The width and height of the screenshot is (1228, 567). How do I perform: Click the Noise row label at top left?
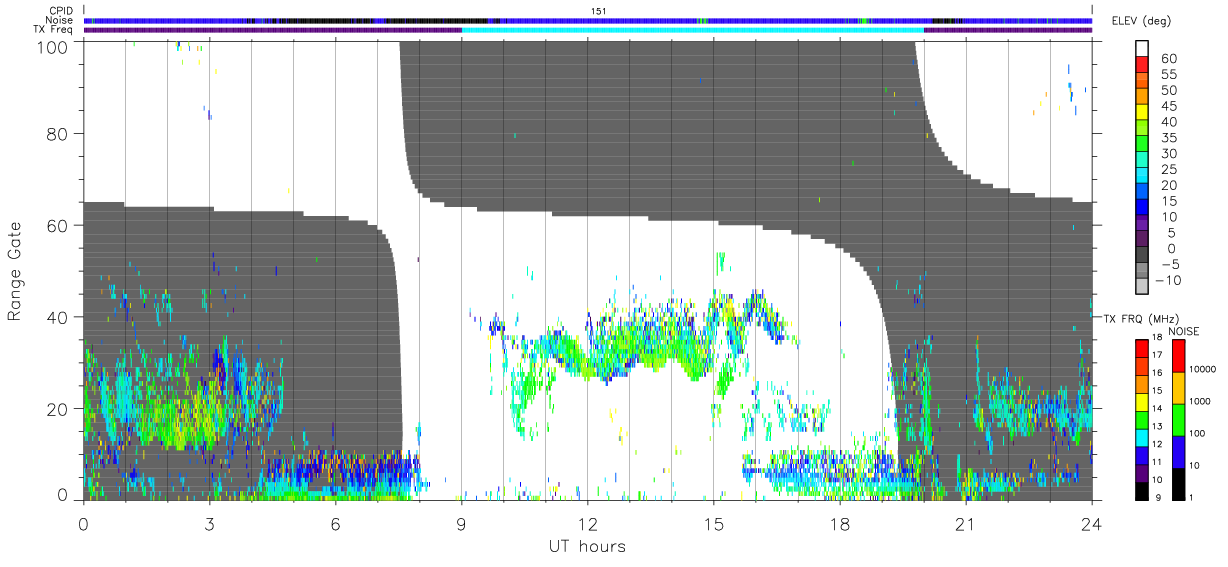pyautogui.click(x=60, y=20)
